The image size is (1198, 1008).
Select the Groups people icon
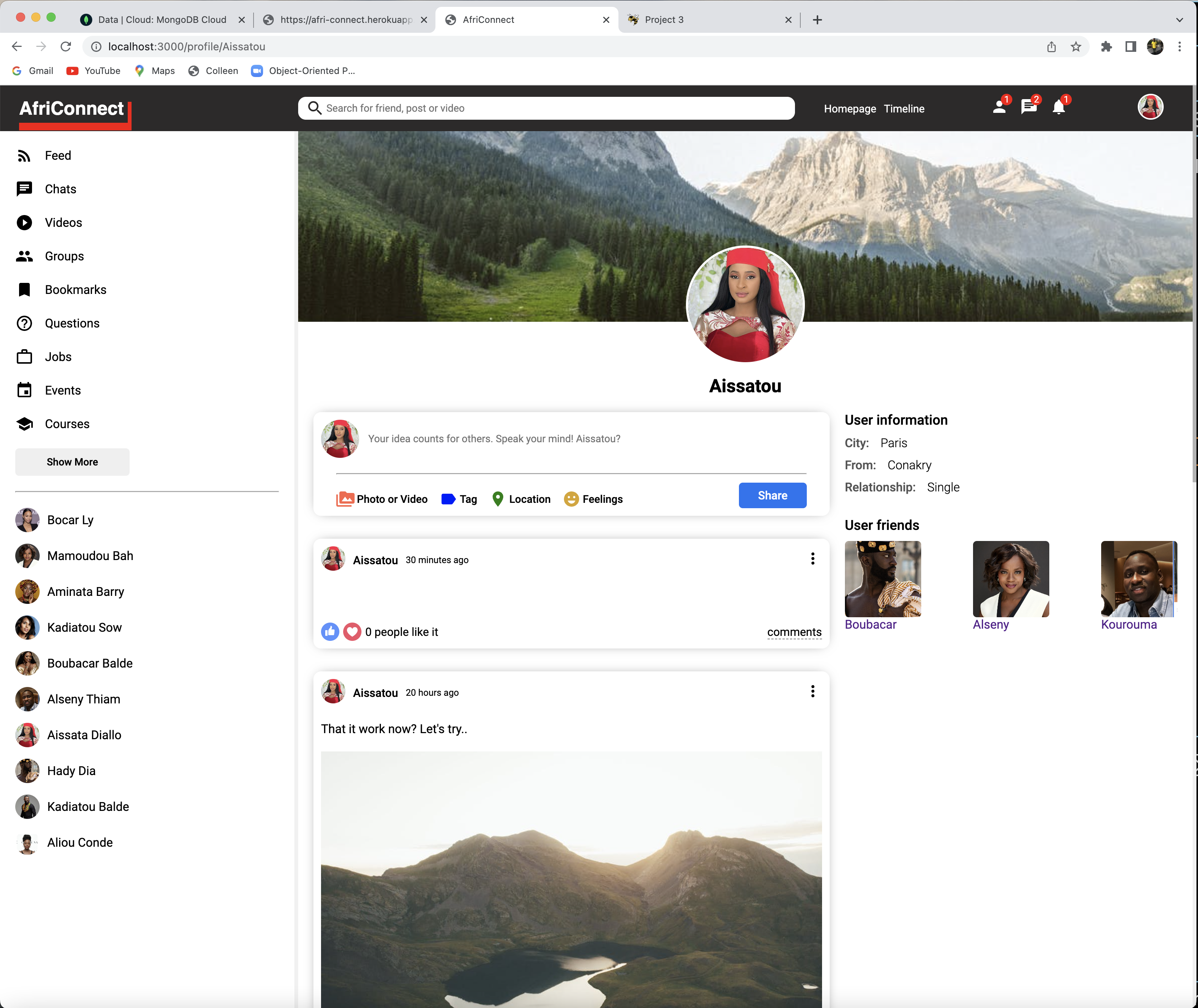pos(24,256)
